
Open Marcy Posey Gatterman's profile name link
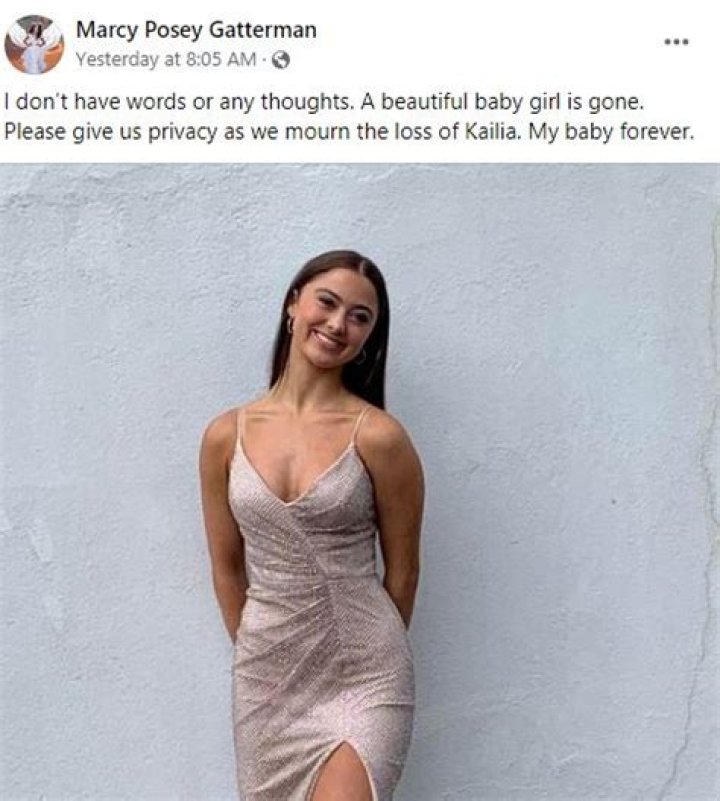(196, 30)
